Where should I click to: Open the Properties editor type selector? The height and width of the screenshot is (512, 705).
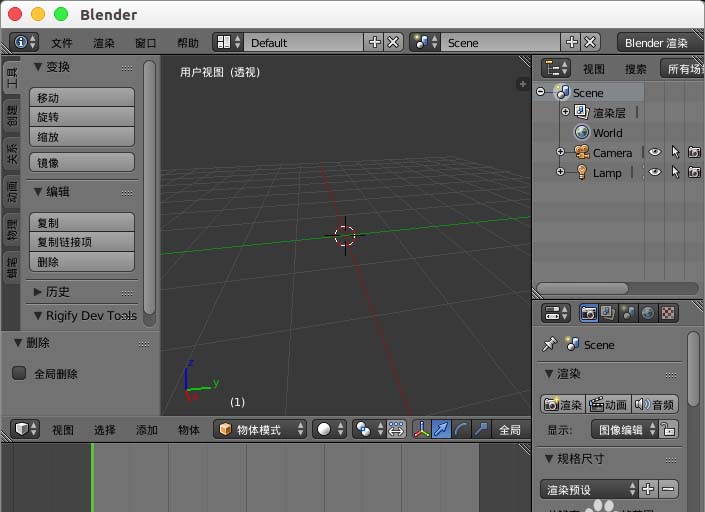[x=556, y=313]
